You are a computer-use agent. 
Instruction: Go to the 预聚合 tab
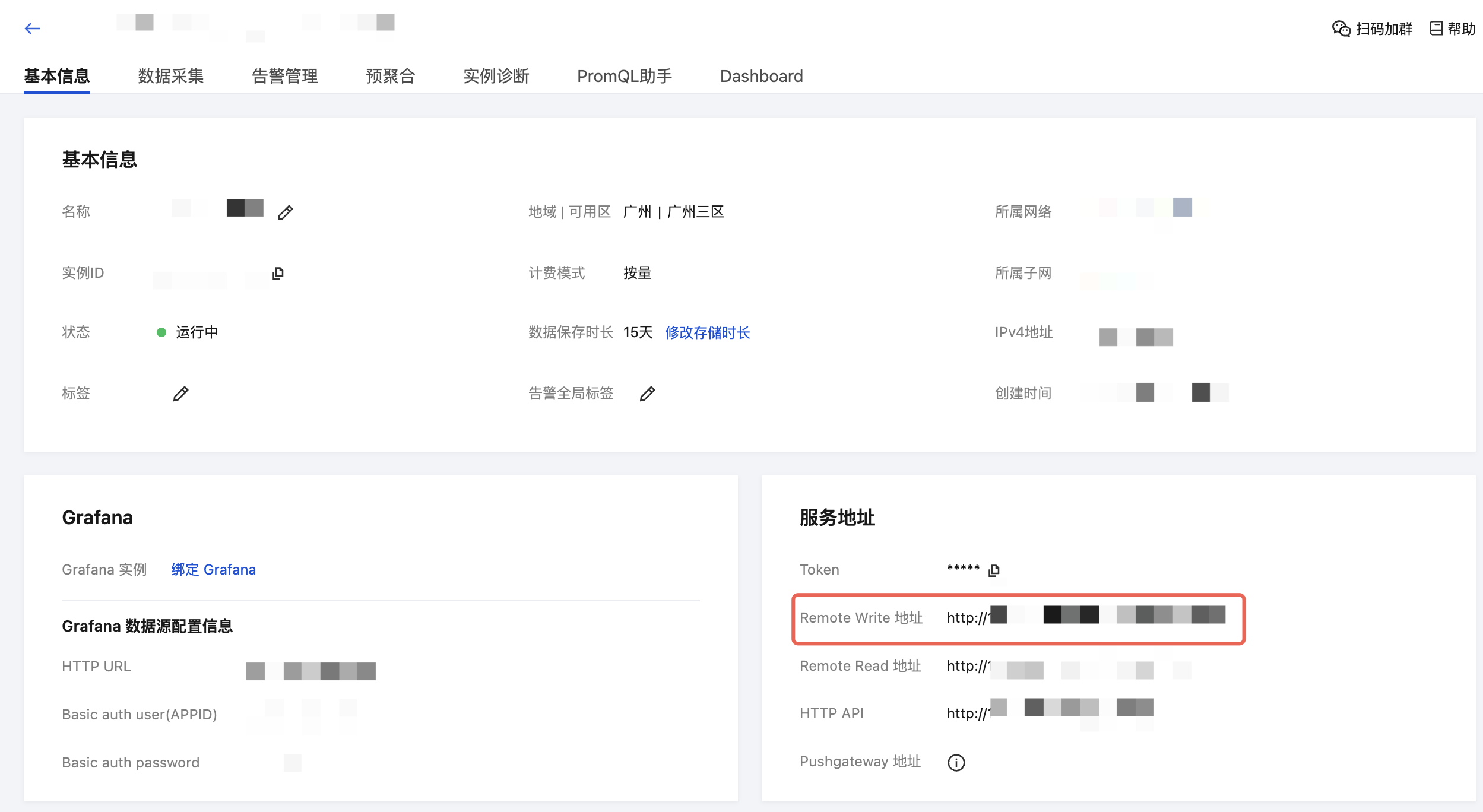pos(391,76)
